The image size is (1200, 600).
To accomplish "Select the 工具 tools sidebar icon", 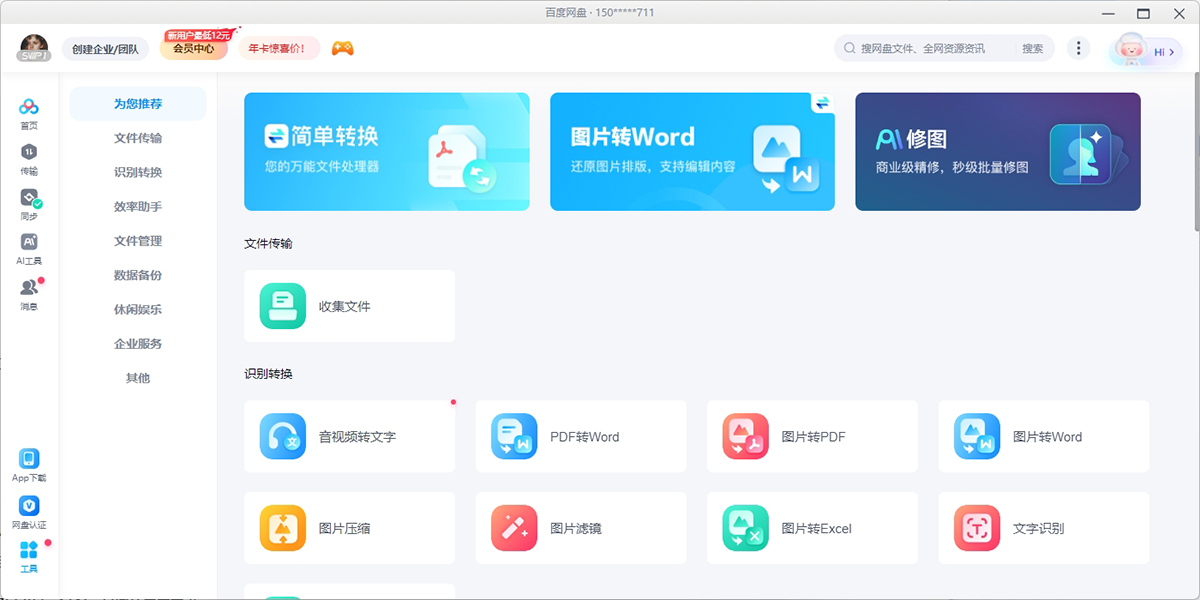I will 29,557.
